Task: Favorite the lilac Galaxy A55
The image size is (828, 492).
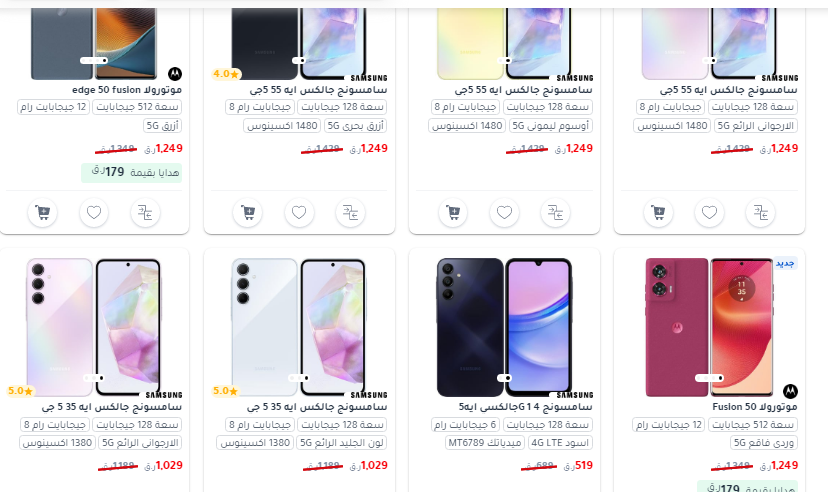Action: click(x=709, y=213)
